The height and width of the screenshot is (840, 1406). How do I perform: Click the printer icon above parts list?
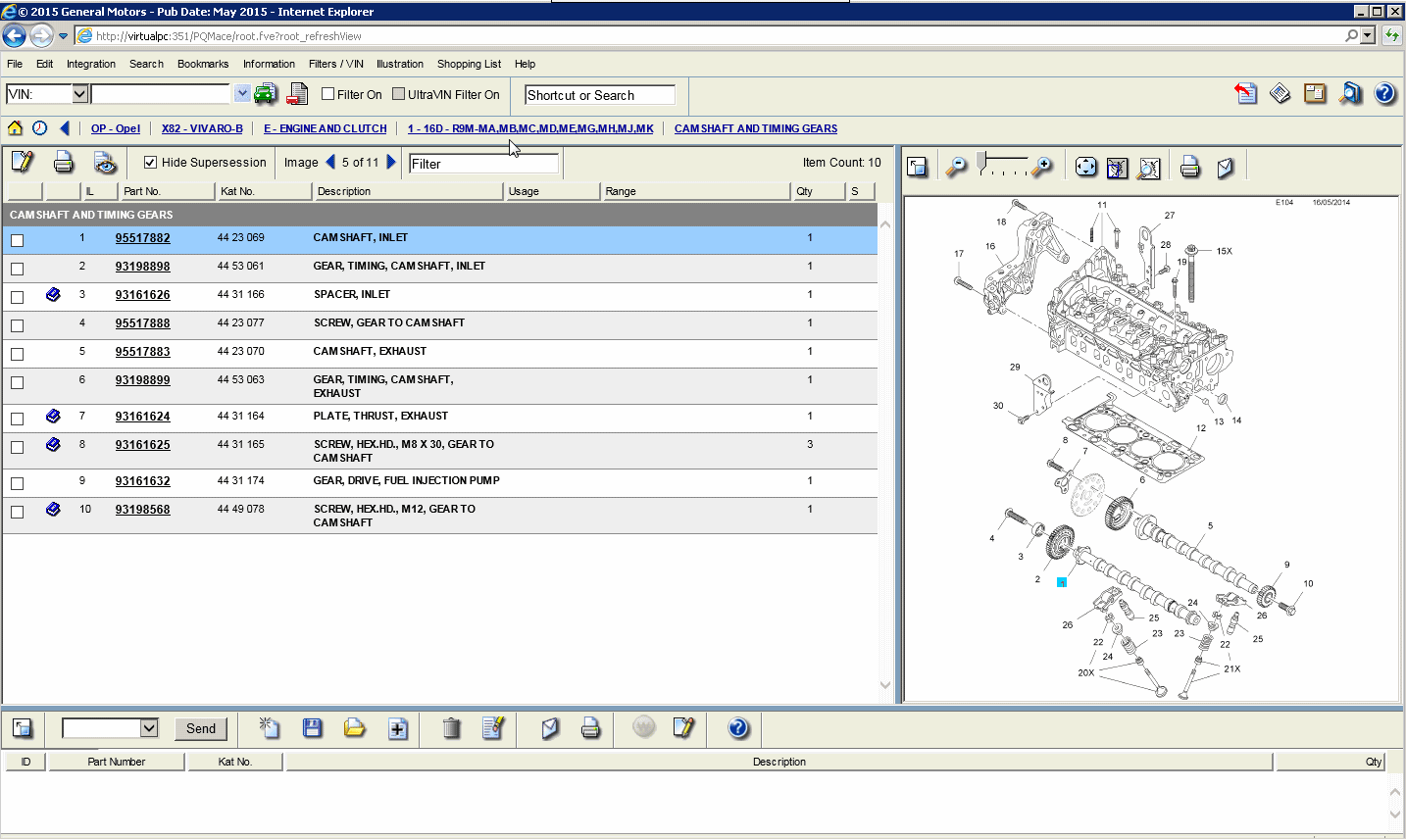pos(64,162)
